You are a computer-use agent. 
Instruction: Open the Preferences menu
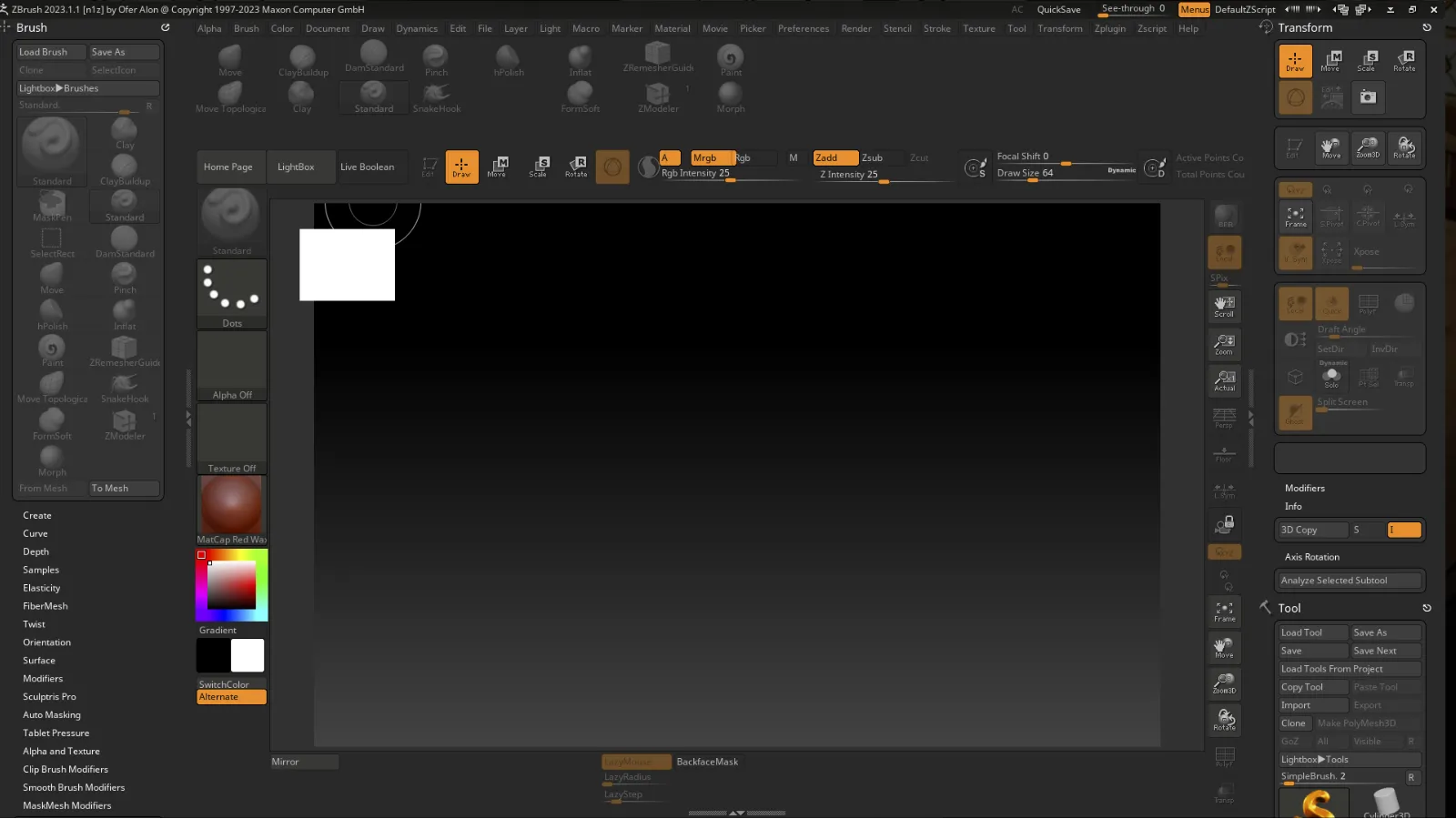pyautogui.click(x=804, y=28)
